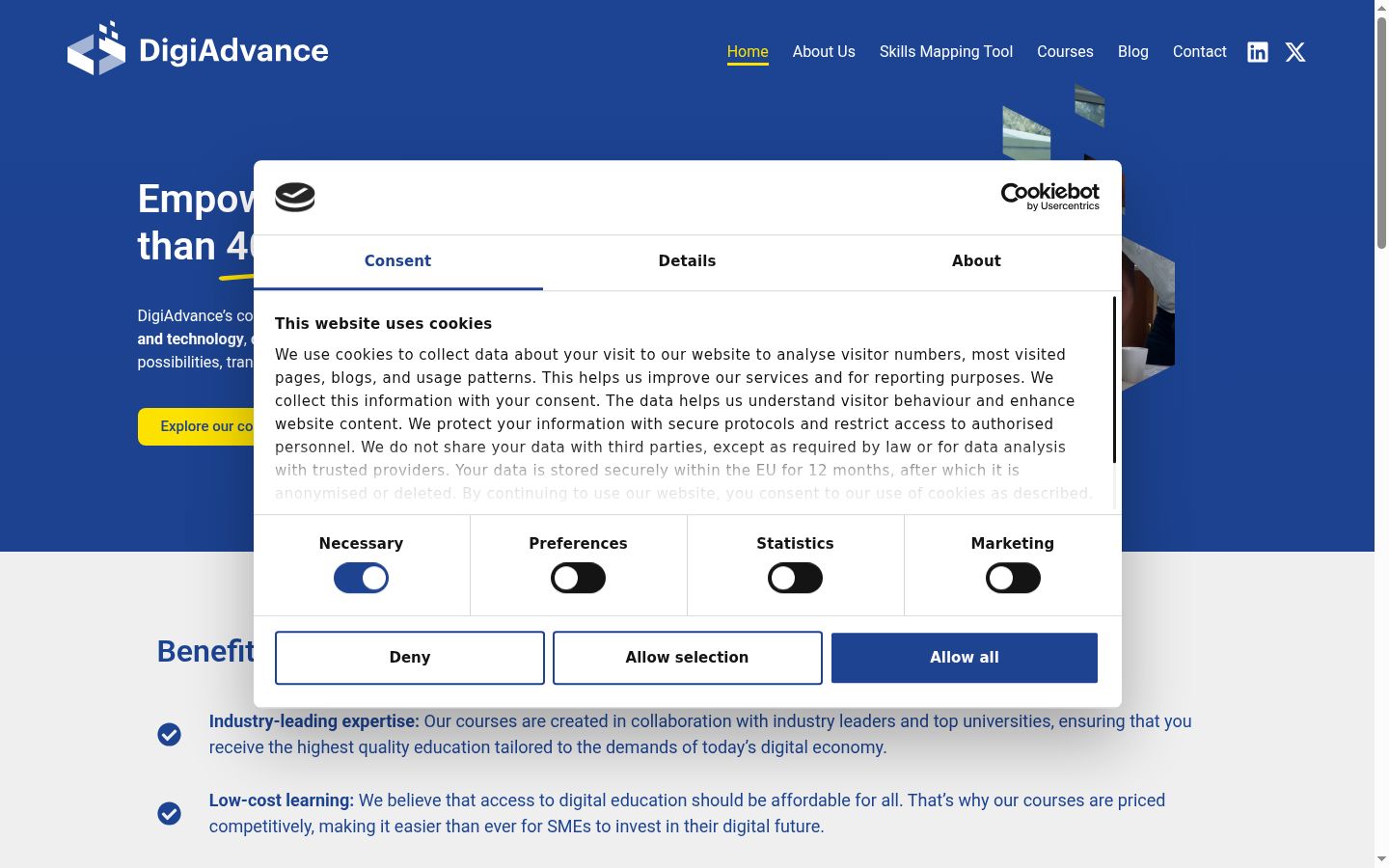Image resolution: width=1389 pixels, height=868 pixels.
Task: Click the checkmark icon beside Low-cost learning
Action: (x=169, y=814)
